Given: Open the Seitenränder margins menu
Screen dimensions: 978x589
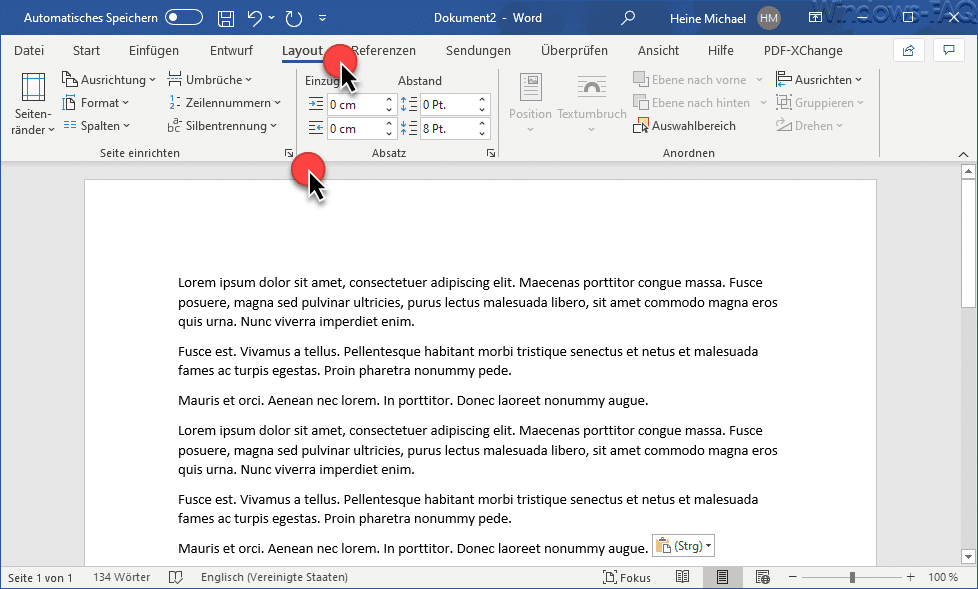Looking at the screenshot, I should pyautogui.click(x=32, y=104).
